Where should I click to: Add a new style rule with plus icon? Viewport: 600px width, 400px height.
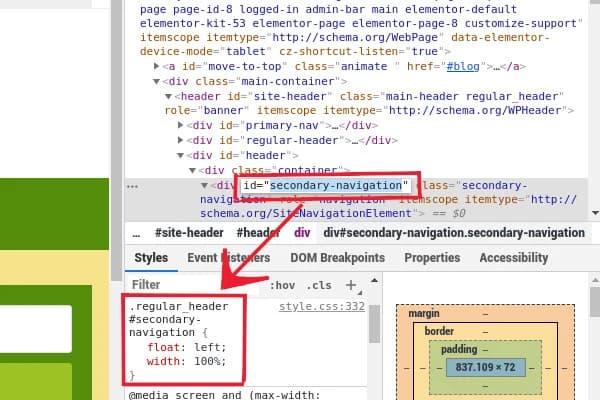pos(351,285)
